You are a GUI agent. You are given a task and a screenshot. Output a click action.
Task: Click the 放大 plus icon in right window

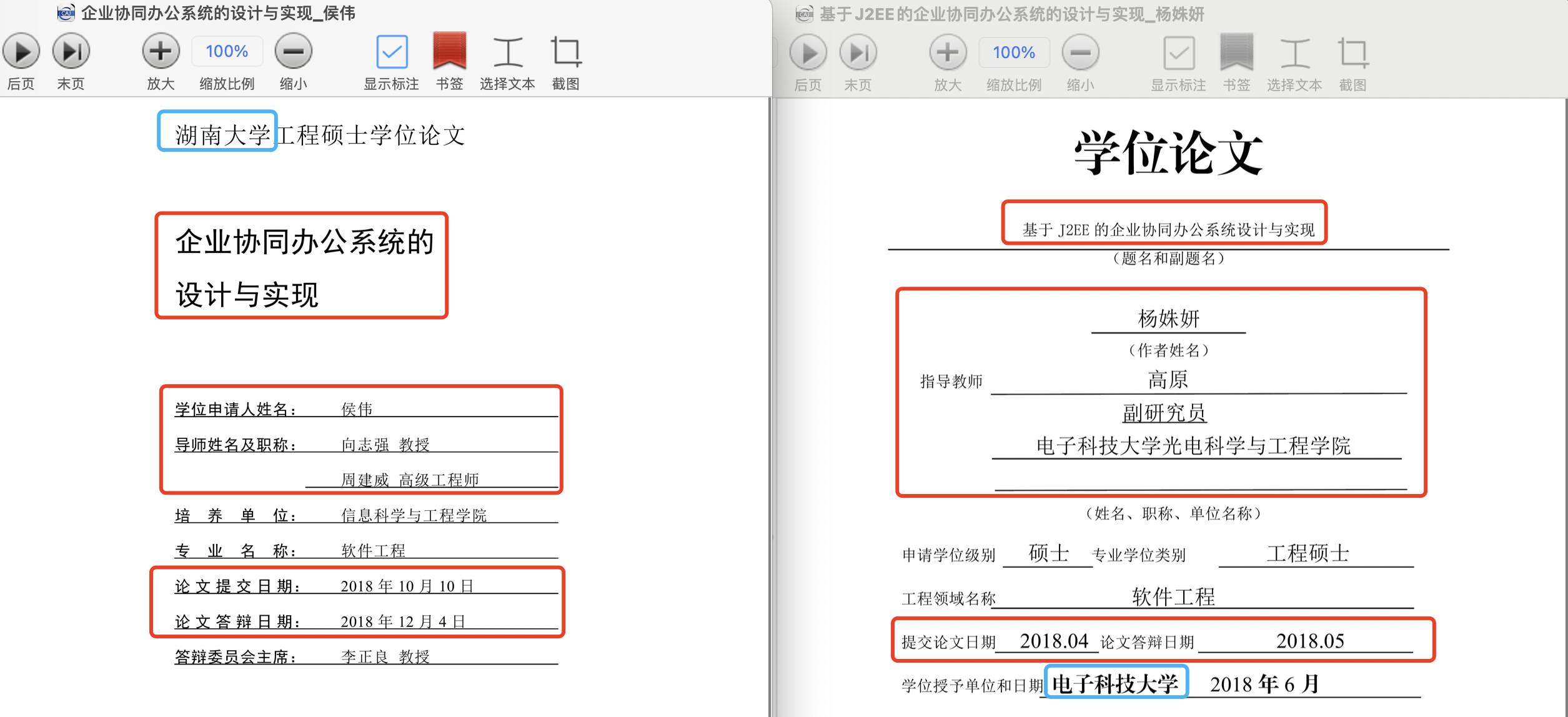[948, 53]
